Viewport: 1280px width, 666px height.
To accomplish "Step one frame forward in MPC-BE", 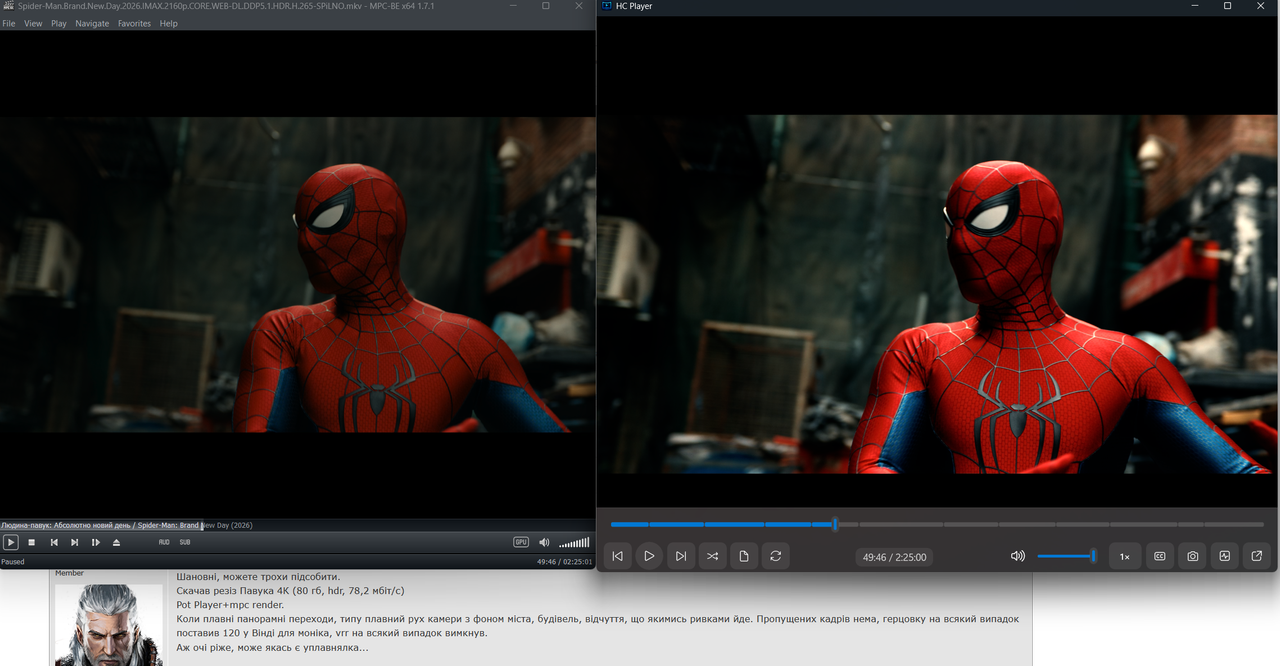I will [96, 542].
